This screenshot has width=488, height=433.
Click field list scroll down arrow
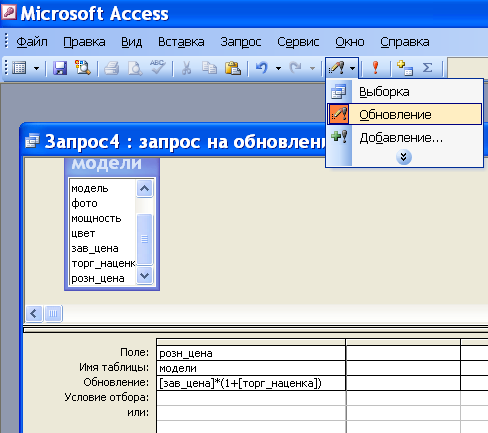144,276
